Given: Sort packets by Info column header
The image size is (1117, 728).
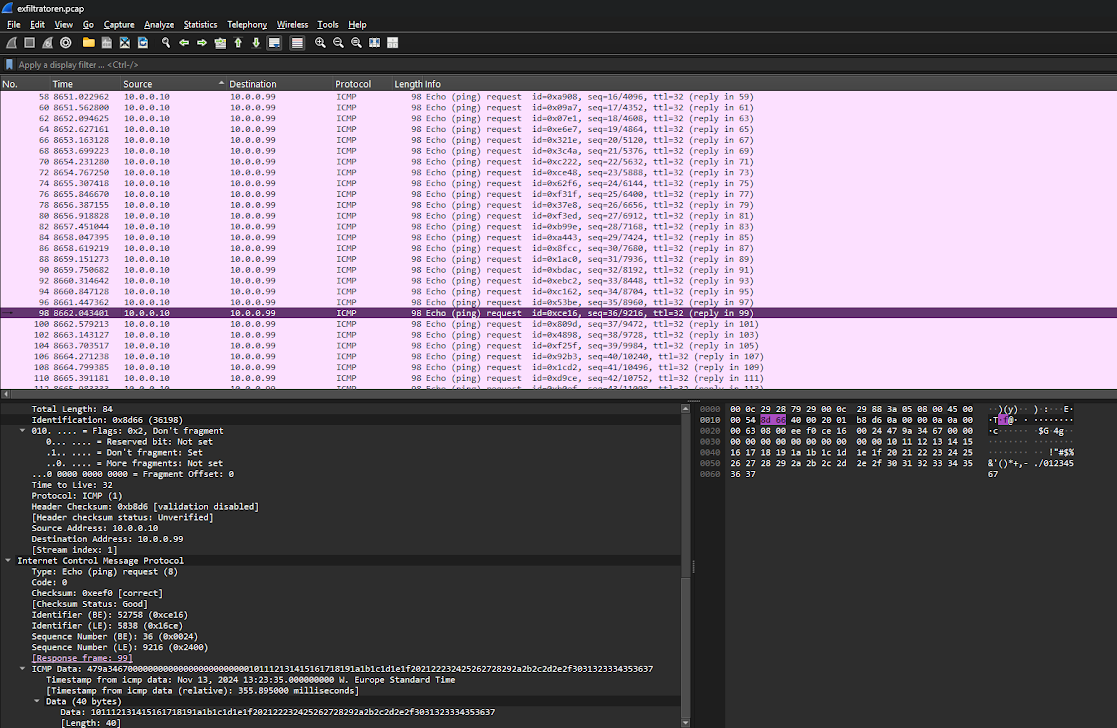Looking at the screenshot, I should (x=770, y=84).
